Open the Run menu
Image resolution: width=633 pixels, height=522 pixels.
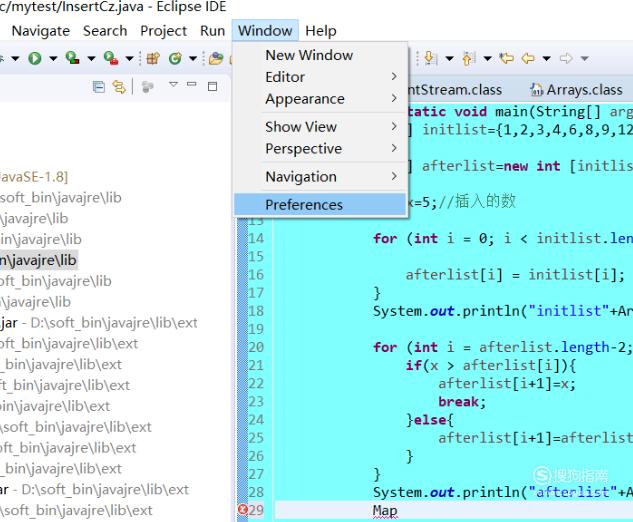(212, 31)
